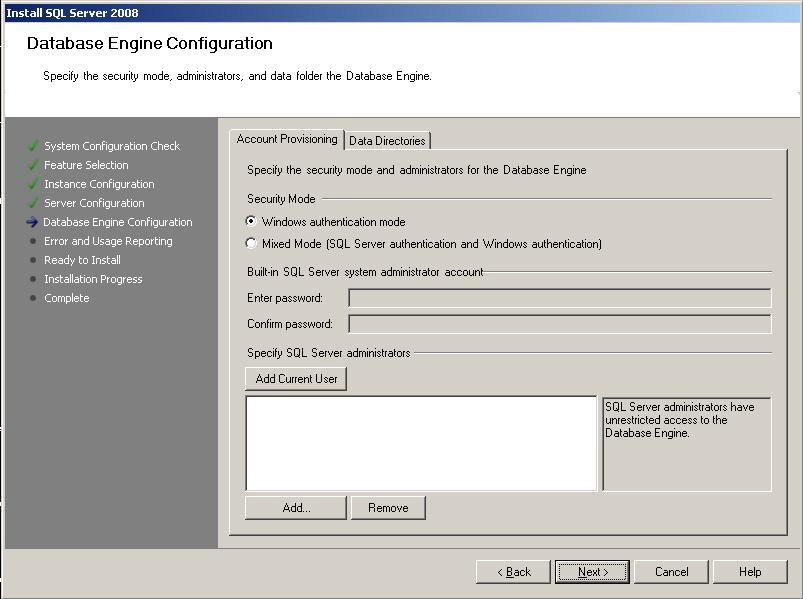Image resolution: width=803 pixels, height=599 pixels.
Task: Select the Error and Usage Reporting step
Action: (x=108, y=241)
